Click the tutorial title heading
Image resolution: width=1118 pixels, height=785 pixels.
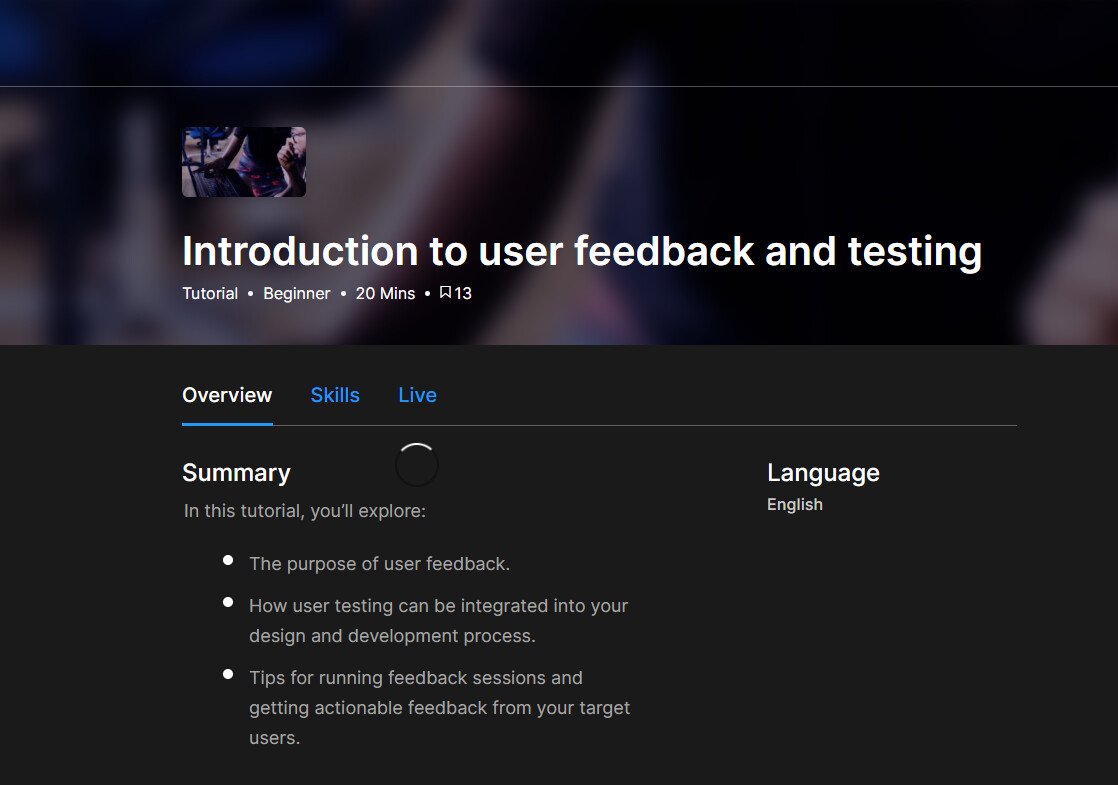click(x=582, y=251)
